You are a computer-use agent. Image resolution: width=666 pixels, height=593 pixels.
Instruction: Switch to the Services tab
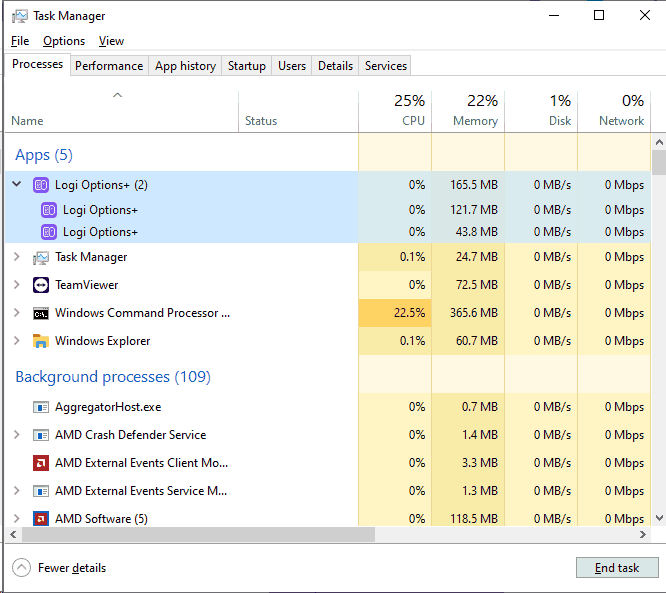pyautogui.click(x=385, y=66)
